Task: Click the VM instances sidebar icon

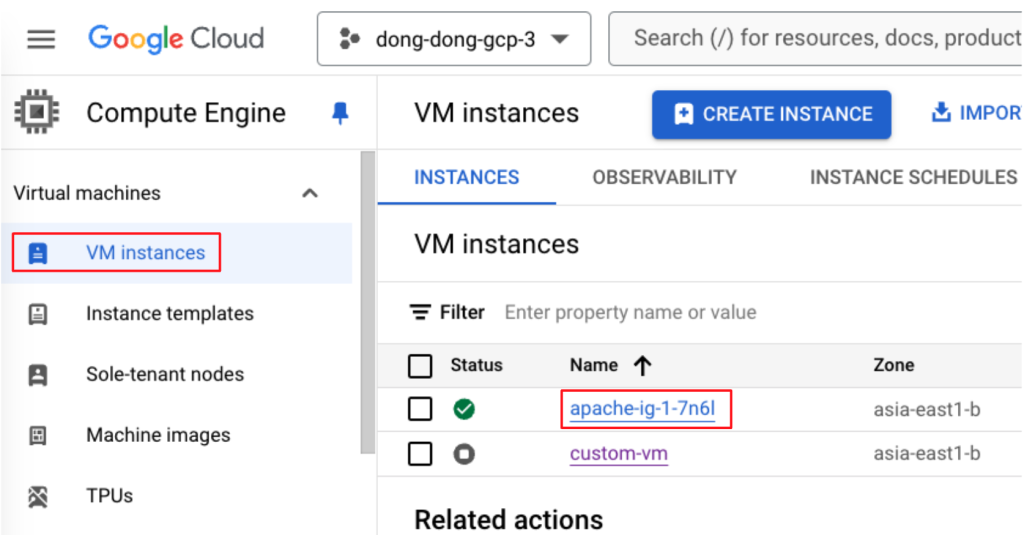Action: click(x=38, y=253)
